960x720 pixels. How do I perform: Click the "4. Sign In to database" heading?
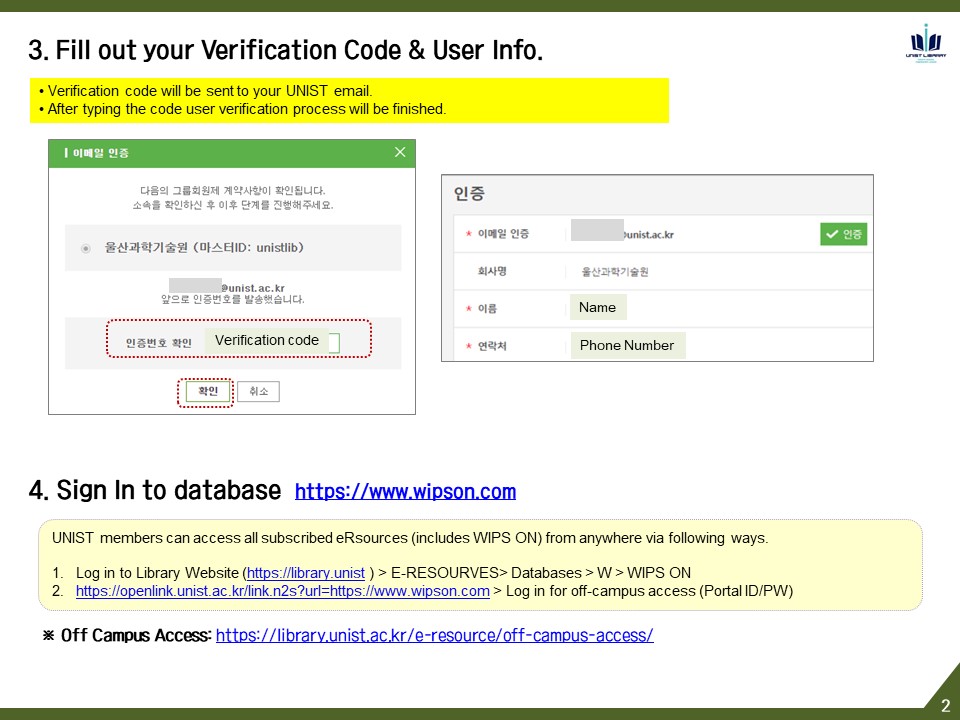(155, 491)
